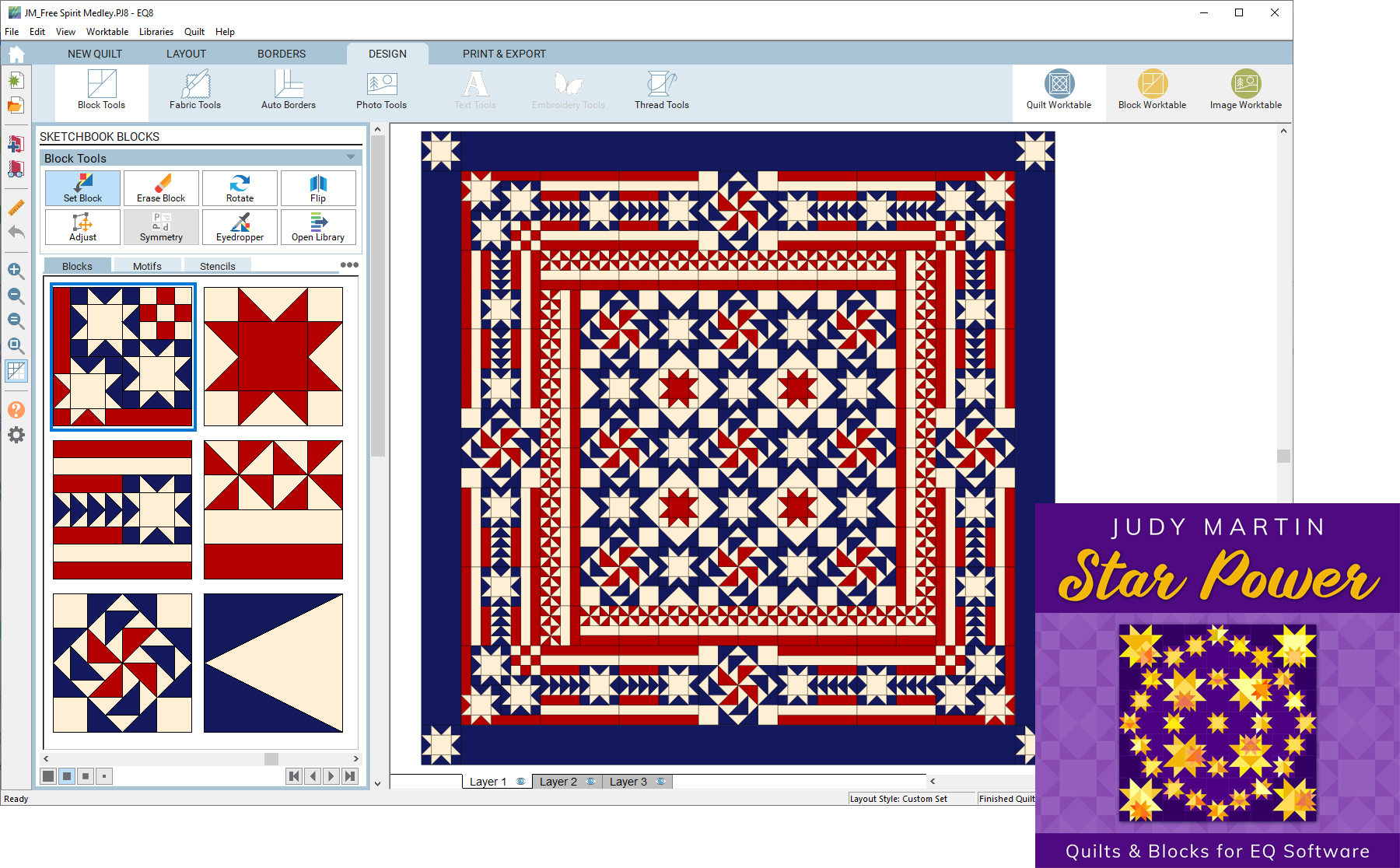Screen dimensions: 1400x868
Task: Open help with orange question mark
Action: [x=16, y=410]
